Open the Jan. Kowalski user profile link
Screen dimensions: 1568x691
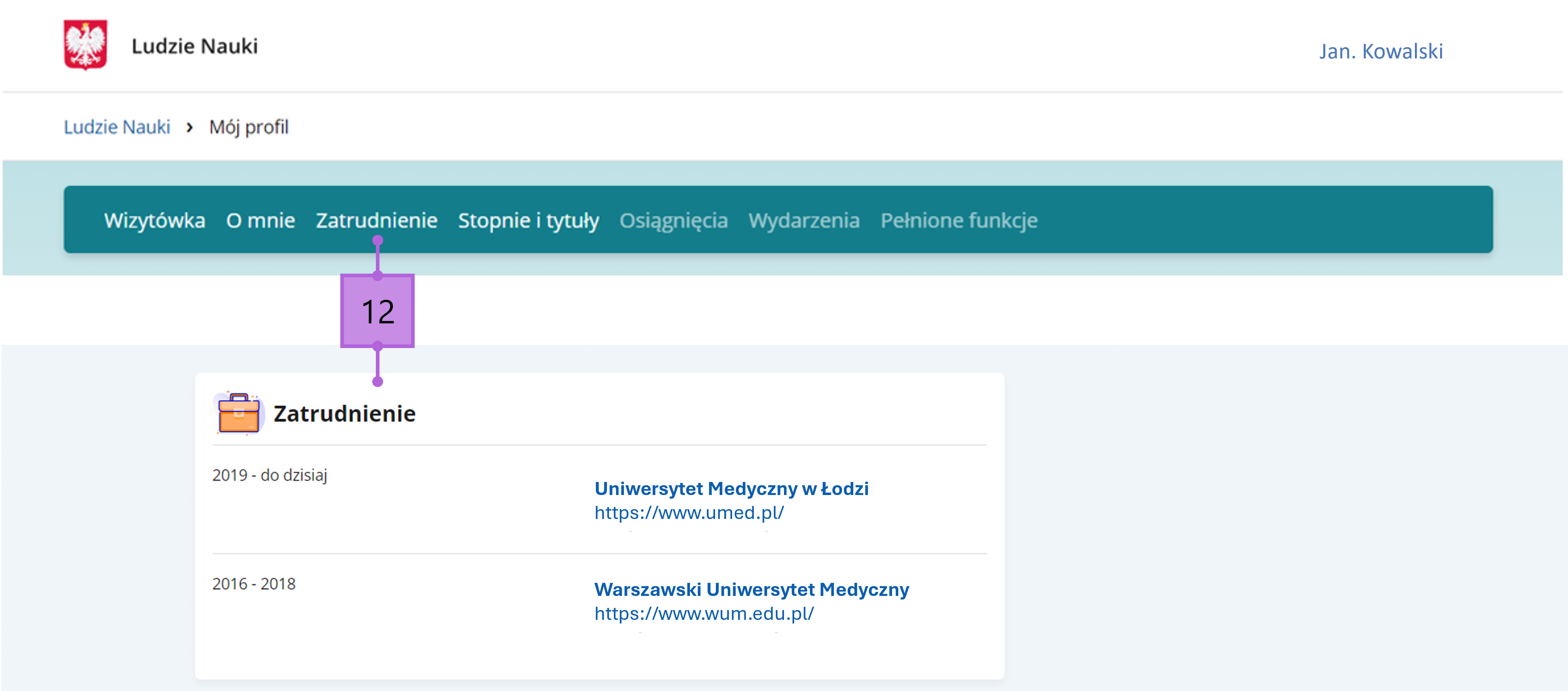pos(1380,51)
